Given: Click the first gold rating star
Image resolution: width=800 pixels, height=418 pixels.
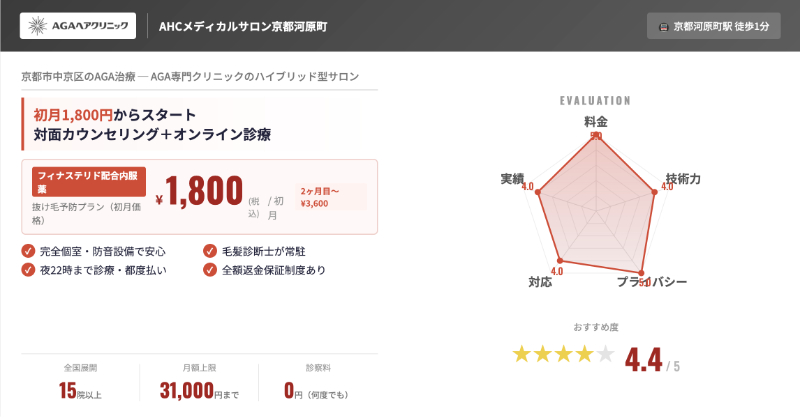Looking at the screenshot, I should 521,353.
